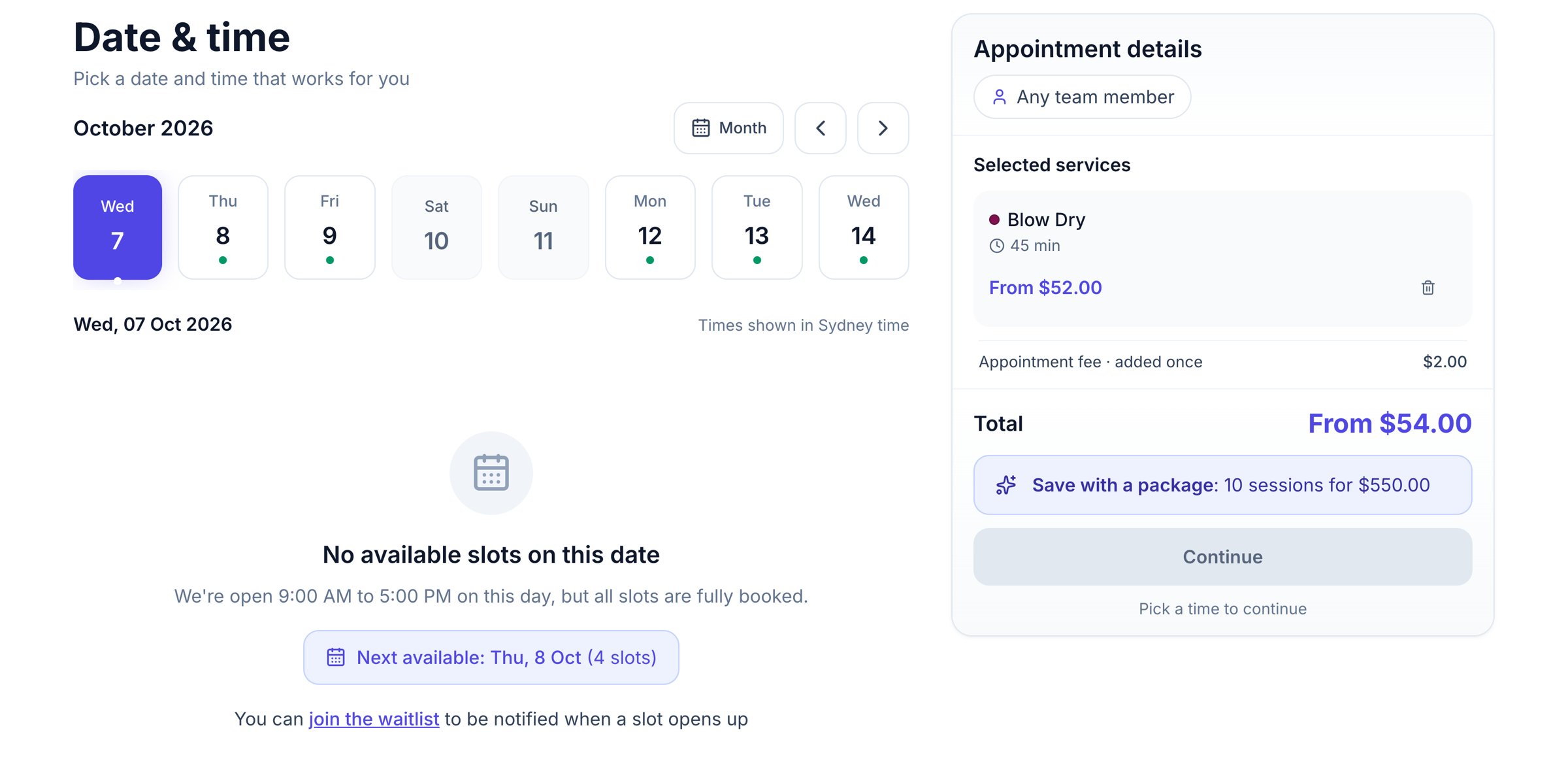Click the From $52.00 price

click(x=1045, y=288)
